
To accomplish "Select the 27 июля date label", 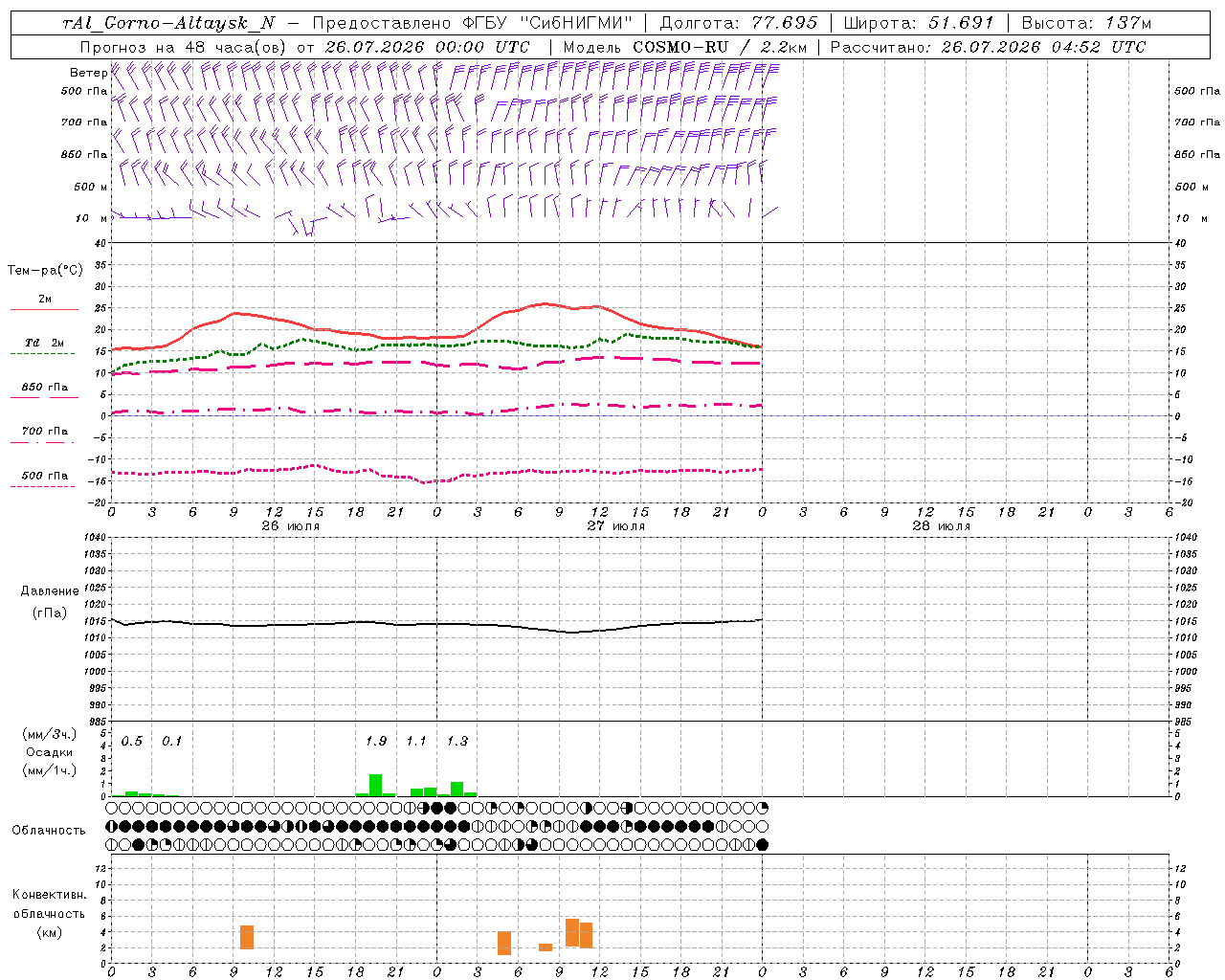I will [x=616, y=525].
